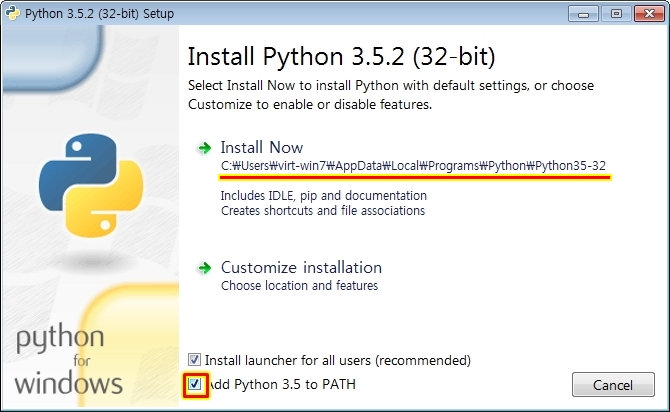
Task: Click the "python for windows" logo text
Action: 68,359
